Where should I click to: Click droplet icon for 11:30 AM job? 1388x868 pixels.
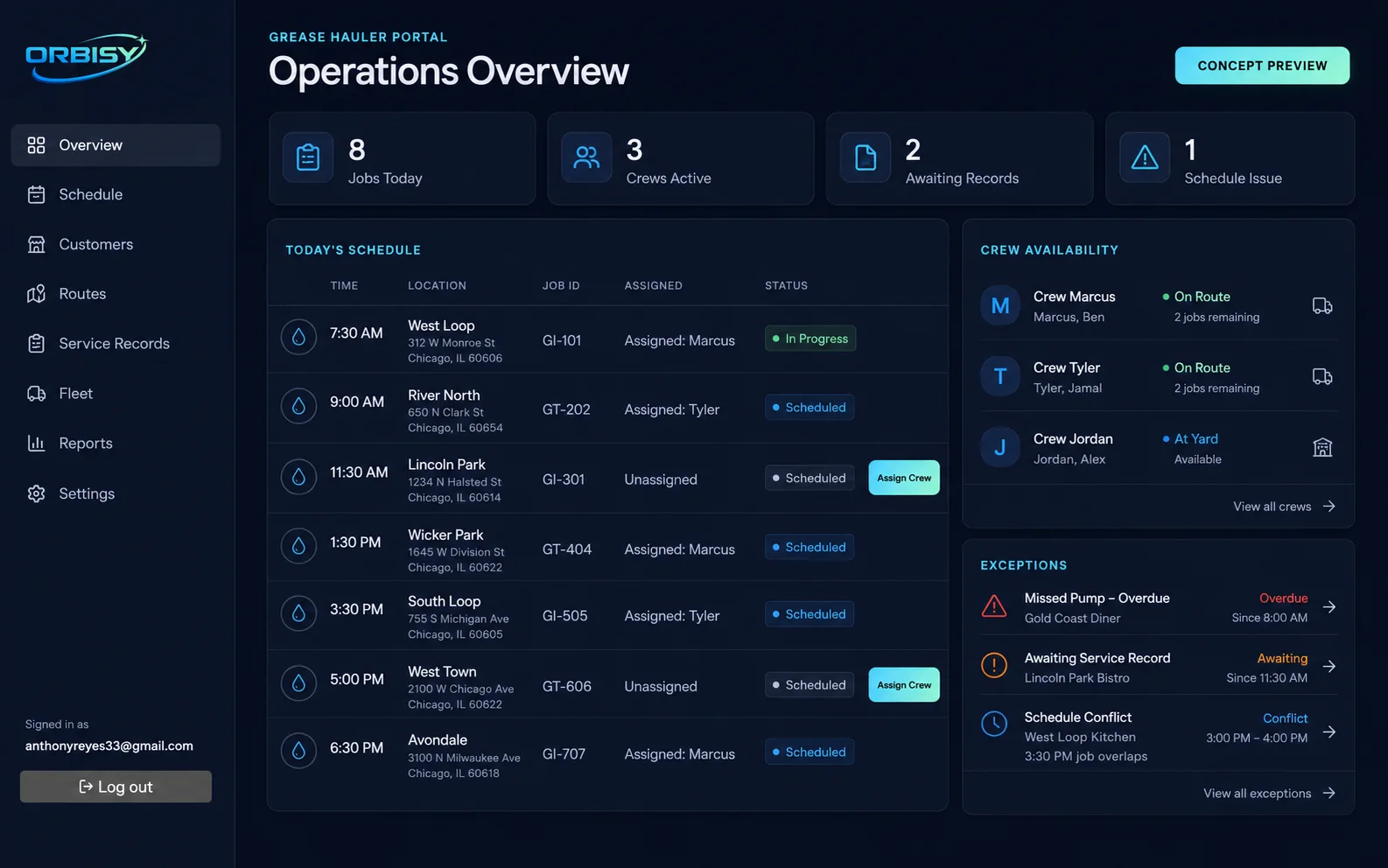pos(298,477)
